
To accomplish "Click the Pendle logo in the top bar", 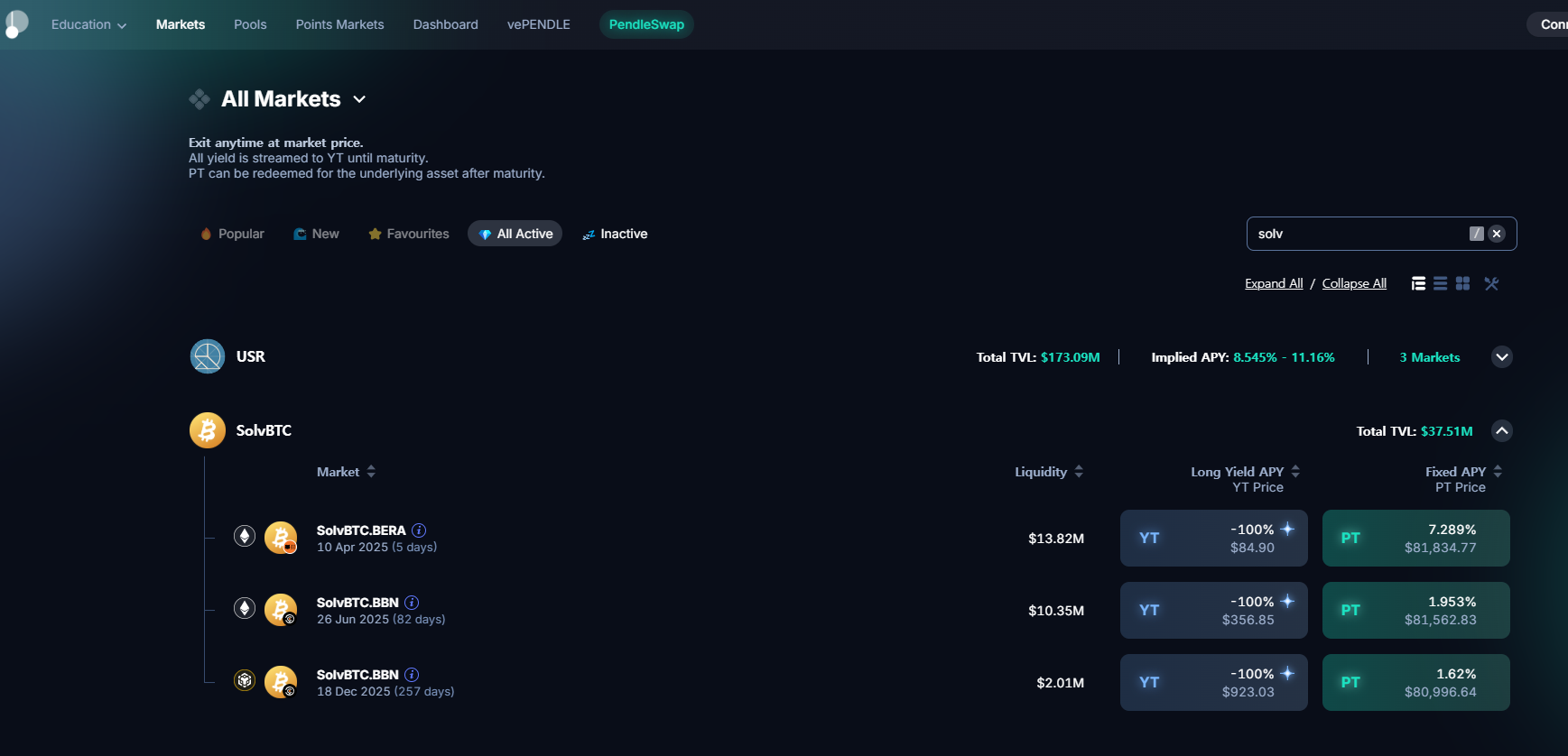I will tap(16, 23).
